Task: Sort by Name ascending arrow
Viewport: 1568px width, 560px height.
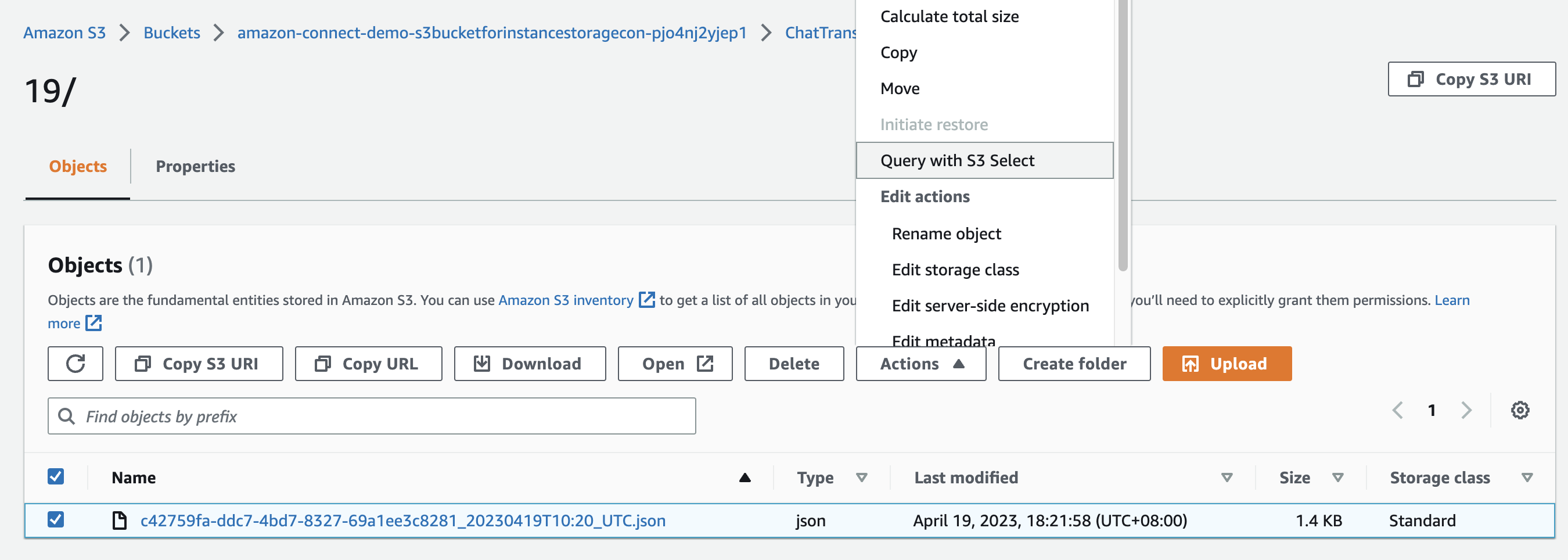Action: (x=745, y=478)
